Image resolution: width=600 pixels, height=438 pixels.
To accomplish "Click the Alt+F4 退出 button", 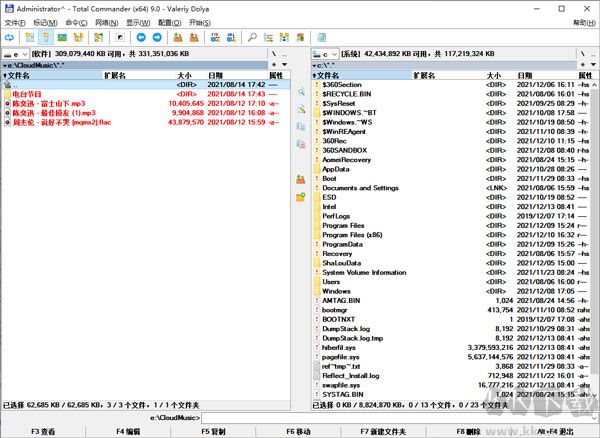I will click(555, 431).
